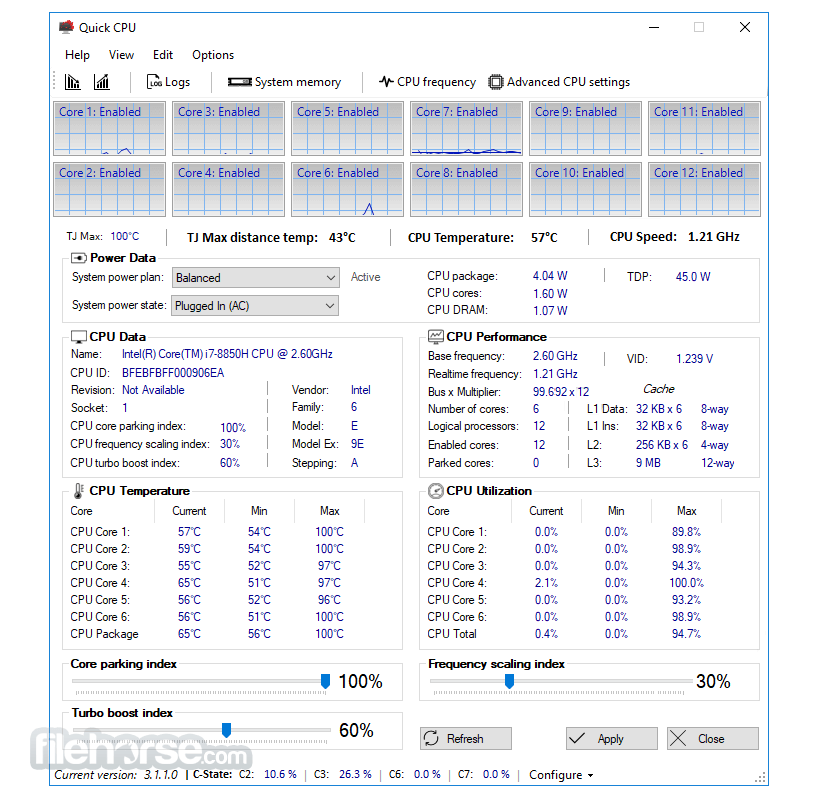Click the Apply button

tap(612, 738)
